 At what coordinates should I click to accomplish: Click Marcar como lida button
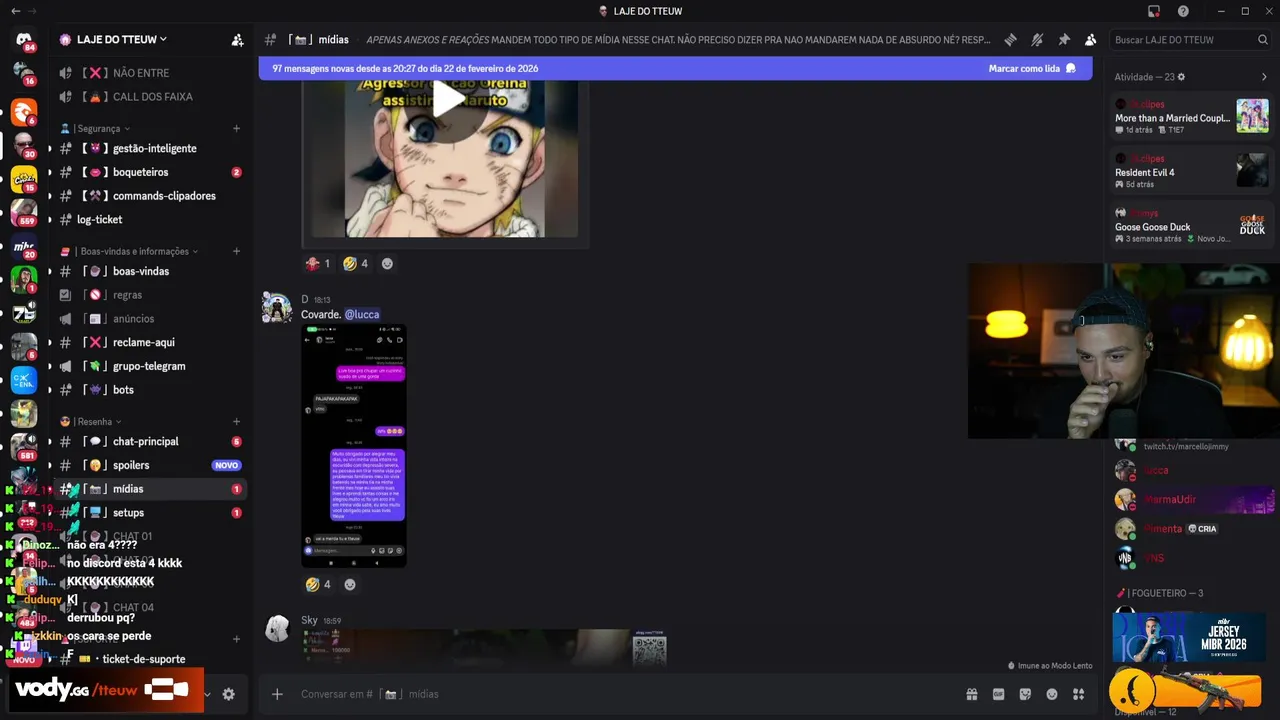click(1032, 68)
